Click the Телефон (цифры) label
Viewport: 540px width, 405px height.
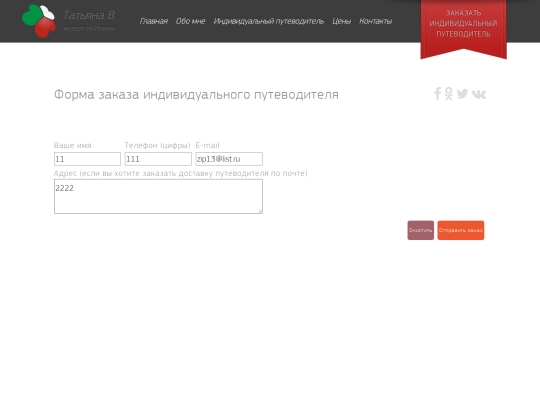(157, 145)
